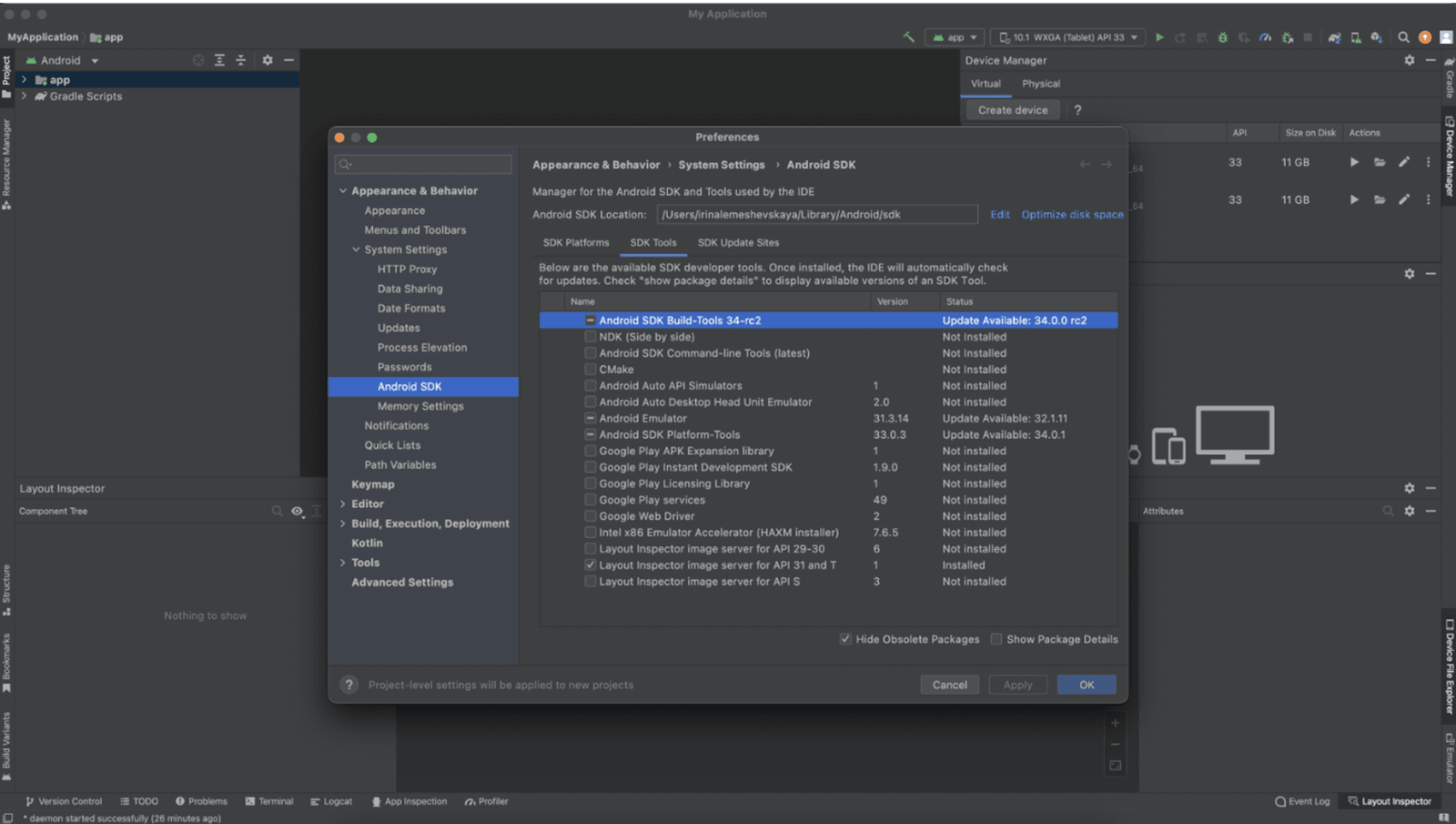This screenshot has width=1456, height=824.
Task: Switch to SDK Platforms tab
Action: click(x=576, y=243)
